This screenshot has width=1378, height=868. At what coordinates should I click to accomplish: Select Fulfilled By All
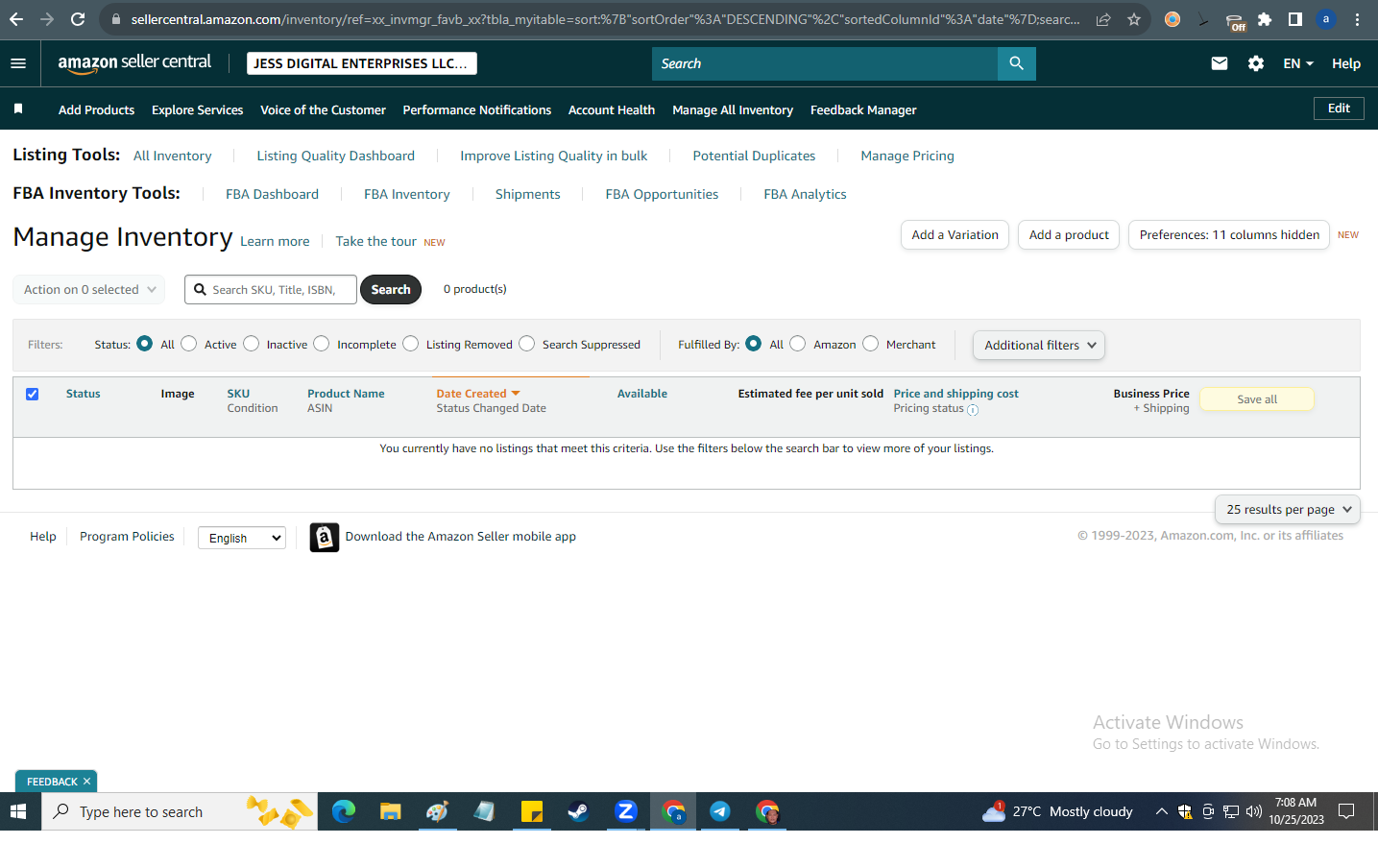coord(754,344)
